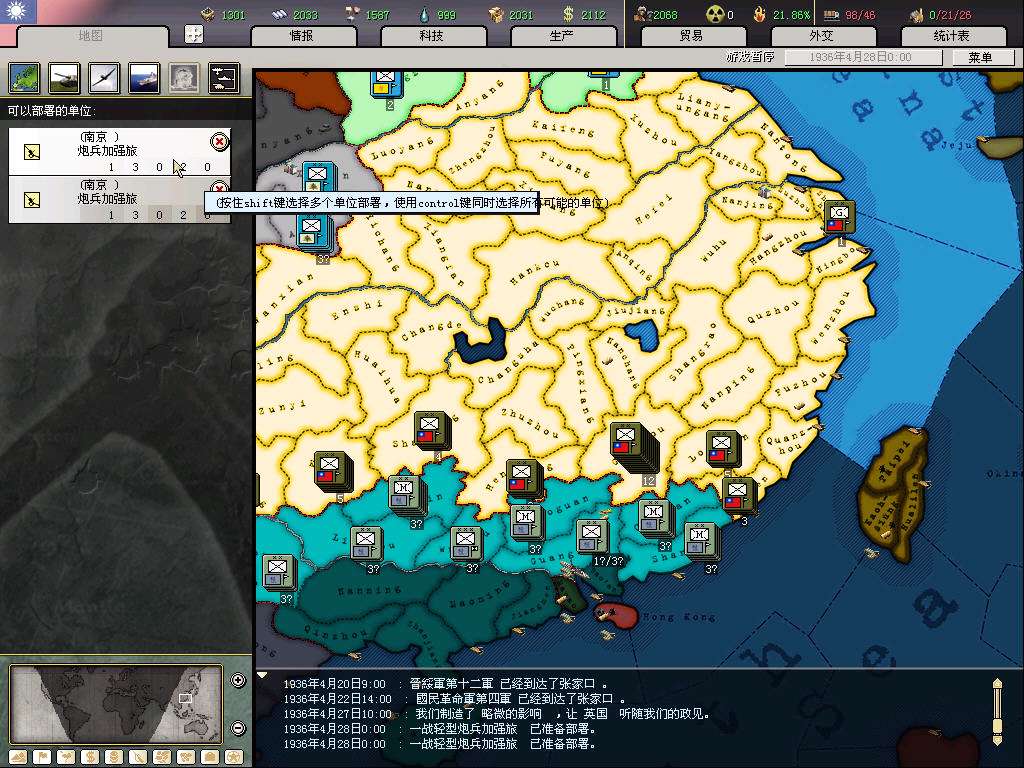
Task: Click the date field 1936年4月28日0:00
Action: tap(863, 57)
